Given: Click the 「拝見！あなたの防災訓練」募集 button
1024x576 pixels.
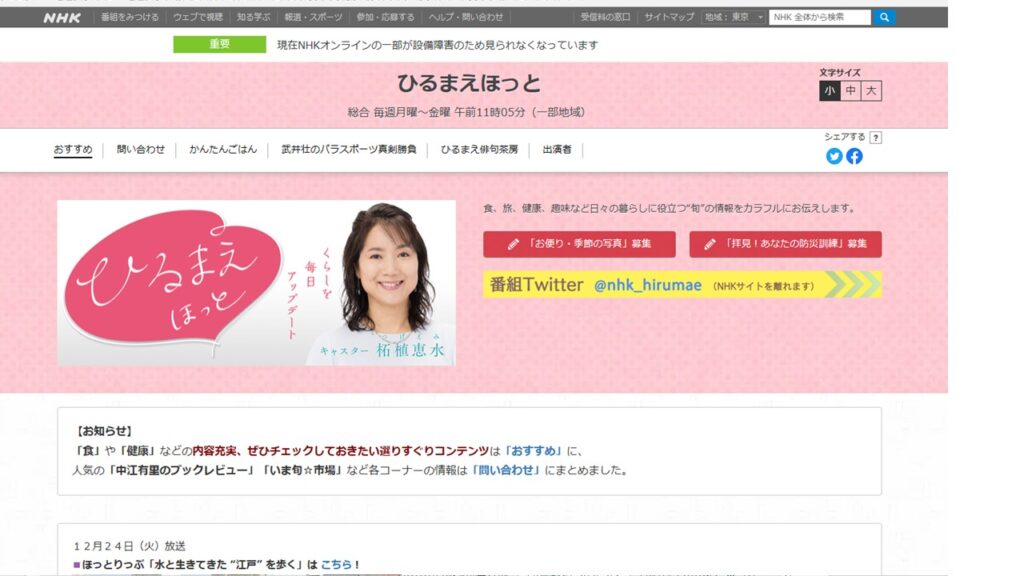Looking at the screenshot, I should pos(786,244).
